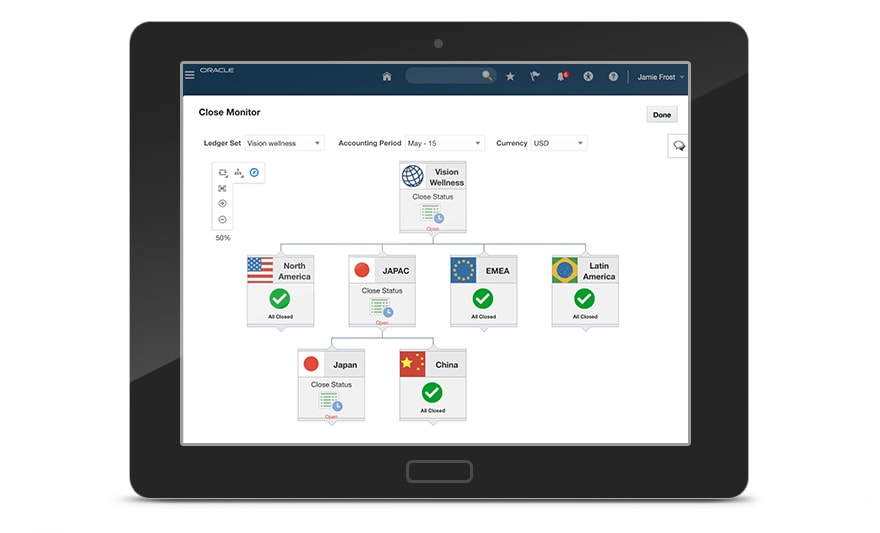Click the Close Monitor page title
Screen dimensions: 880x533
(x=230, y=112)
